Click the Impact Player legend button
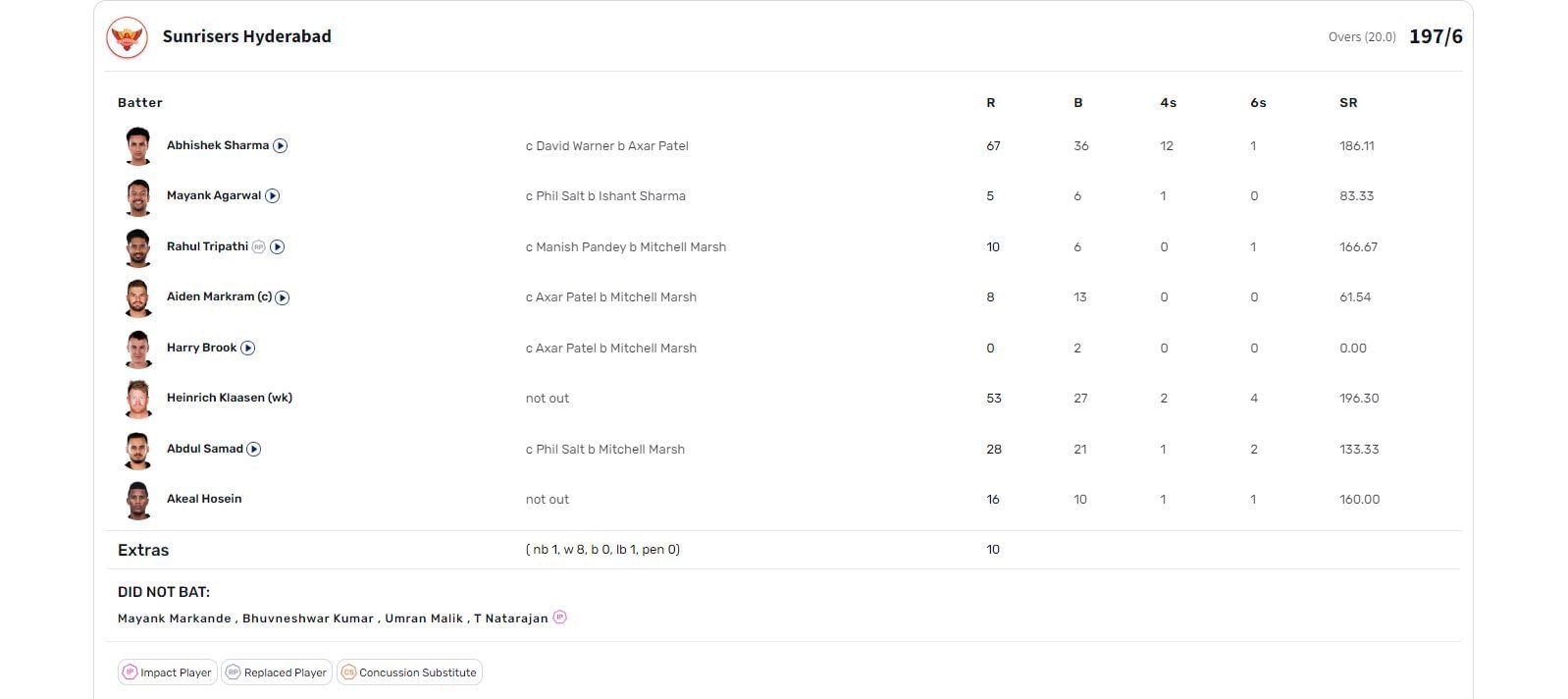Viewport: 1568px width, 699px height. pos(167,672)
